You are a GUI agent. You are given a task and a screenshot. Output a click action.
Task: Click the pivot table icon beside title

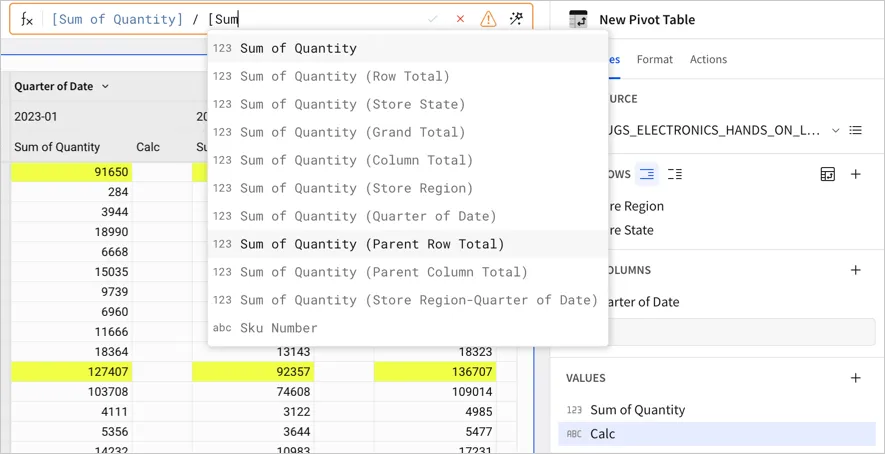point(578,20)
